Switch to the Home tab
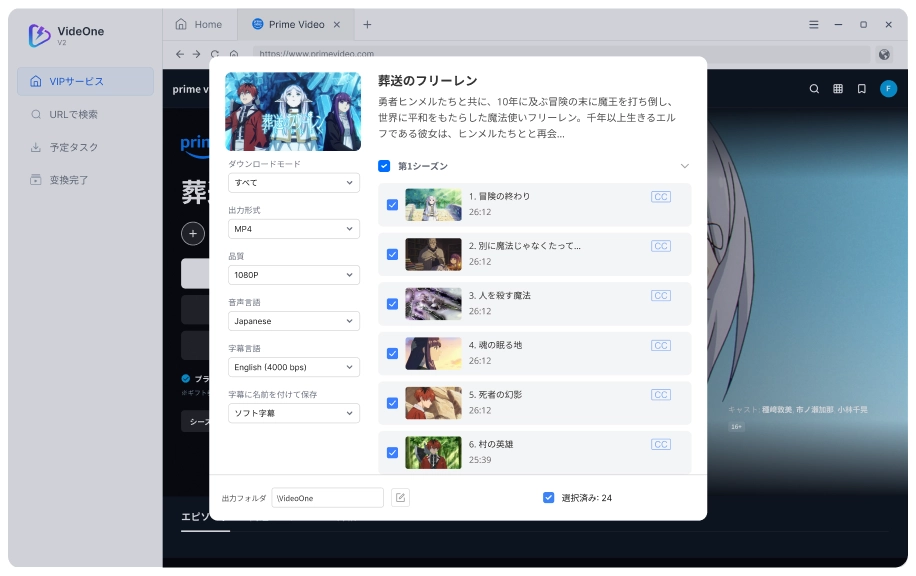The image size is (916, 576). (199, 25)
